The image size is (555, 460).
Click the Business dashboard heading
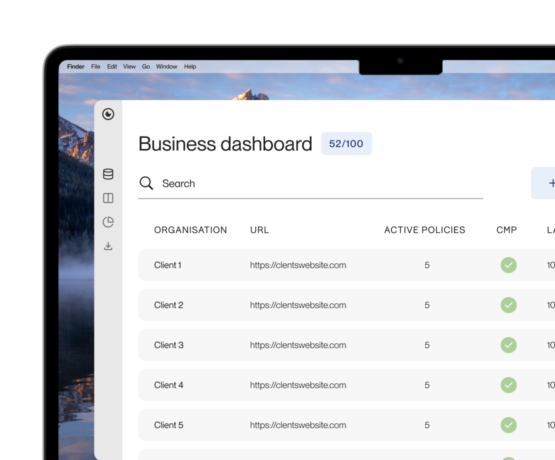pos(225,144)
